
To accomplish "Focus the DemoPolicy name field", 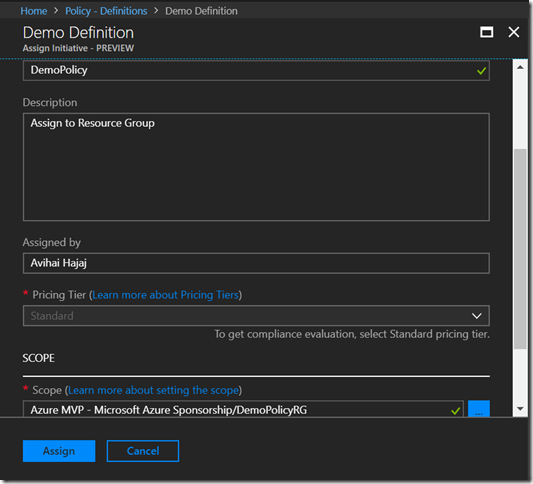I will click(x=256, y=70).
